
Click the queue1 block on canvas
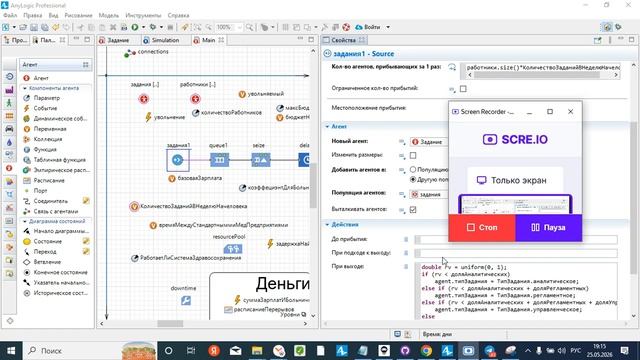(220, 160)
